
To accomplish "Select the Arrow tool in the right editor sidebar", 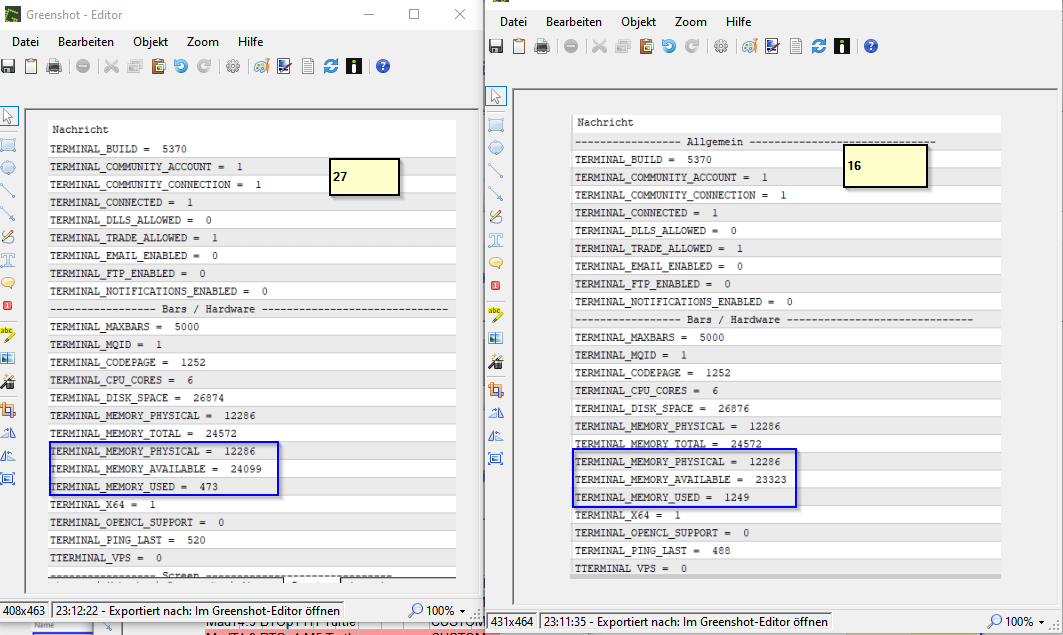I will pyautogui.click(x=496, y=194).
